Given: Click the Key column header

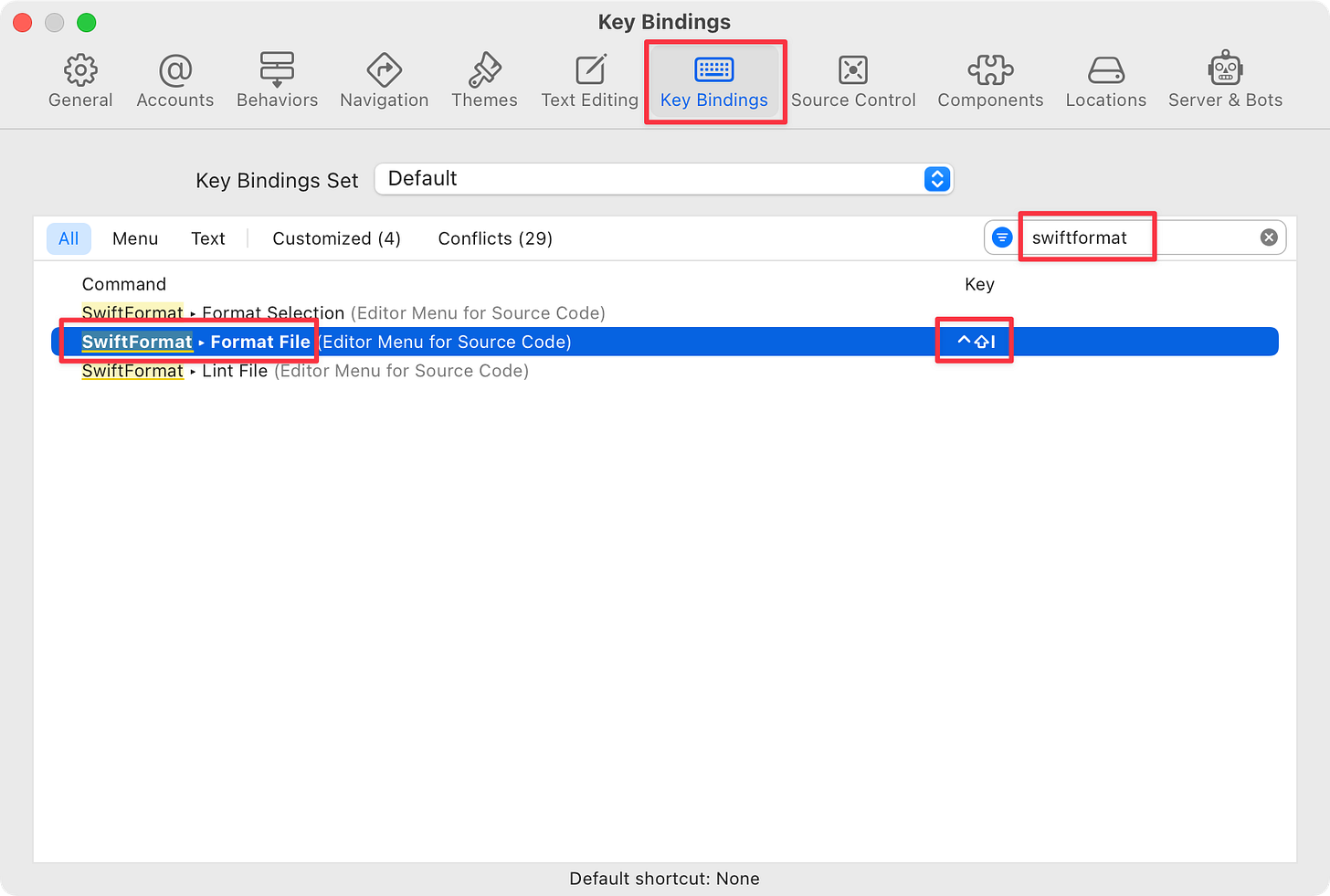Looking at the screenshot, I should pos(979,284).
